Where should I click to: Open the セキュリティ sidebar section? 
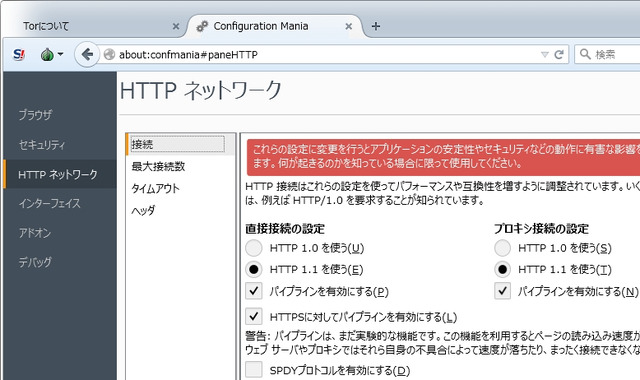(42, 144)
